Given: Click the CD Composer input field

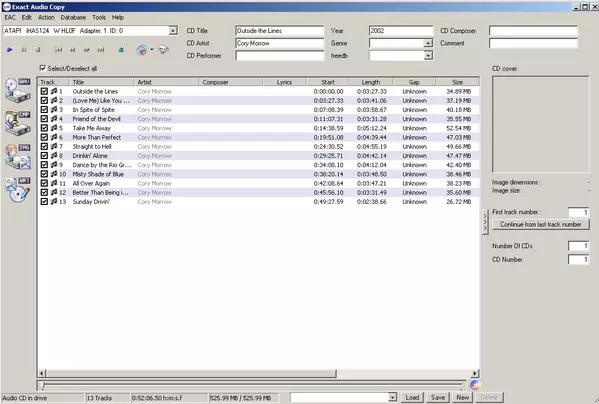Looking at the screenshot, I should 533,31.
